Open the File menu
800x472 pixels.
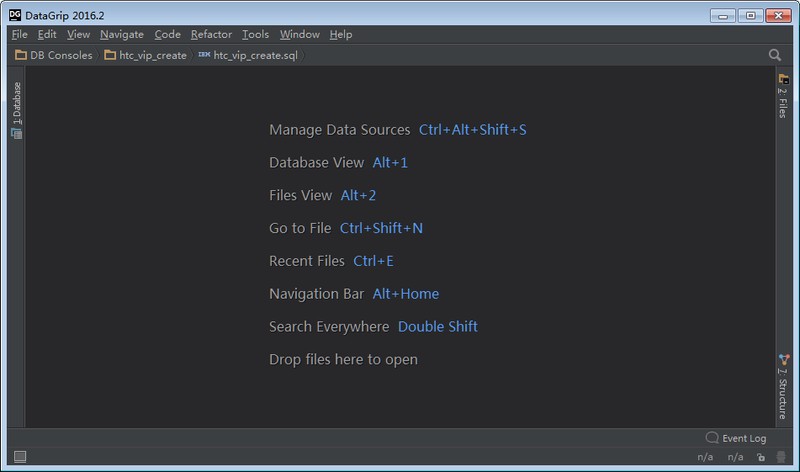point(19,34)
